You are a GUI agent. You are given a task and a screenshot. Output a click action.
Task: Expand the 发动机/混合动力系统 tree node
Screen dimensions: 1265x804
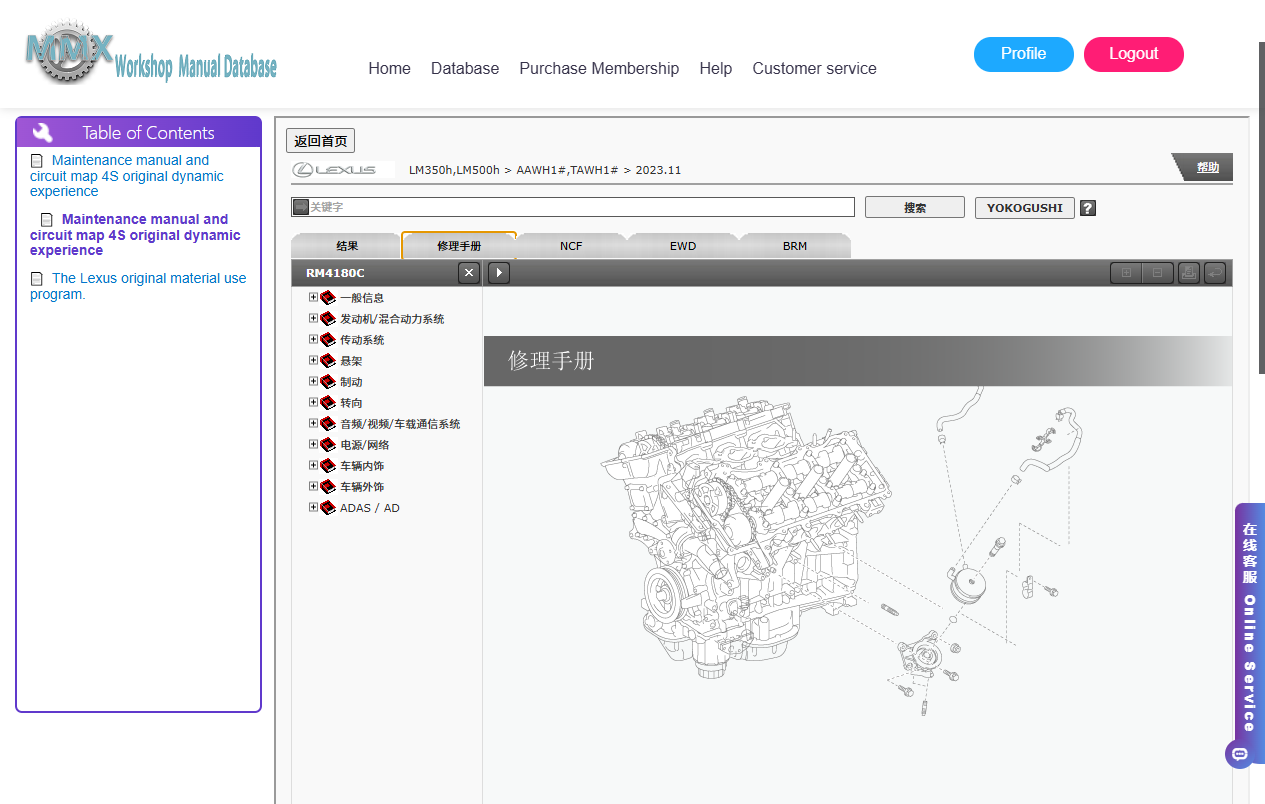click(314, 318)
